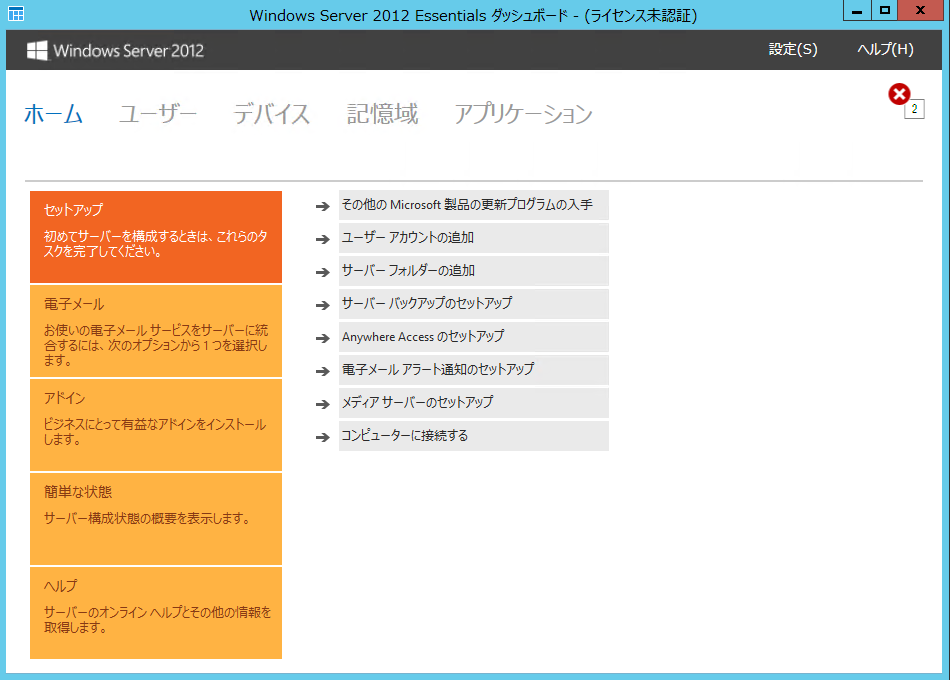
Task: Minimize the dashboard window
Action: tap(857, 10)
